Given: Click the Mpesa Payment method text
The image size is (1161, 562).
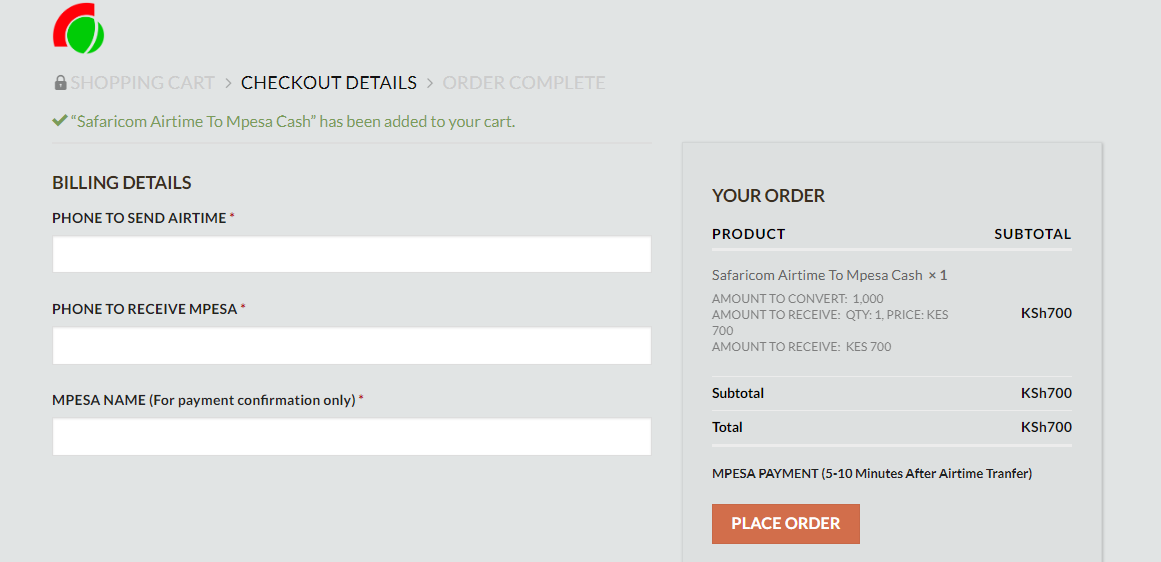Looking at the screenshot, I should click(x=872, y=473).
